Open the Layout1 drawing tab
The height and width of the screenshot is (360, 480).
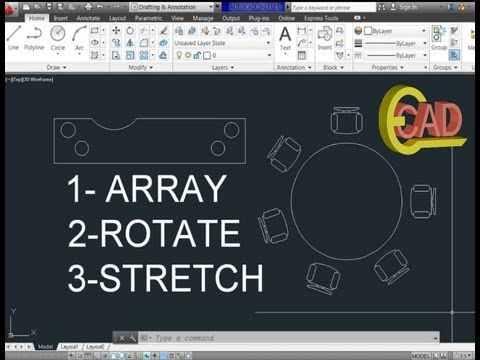pos(70,347)
